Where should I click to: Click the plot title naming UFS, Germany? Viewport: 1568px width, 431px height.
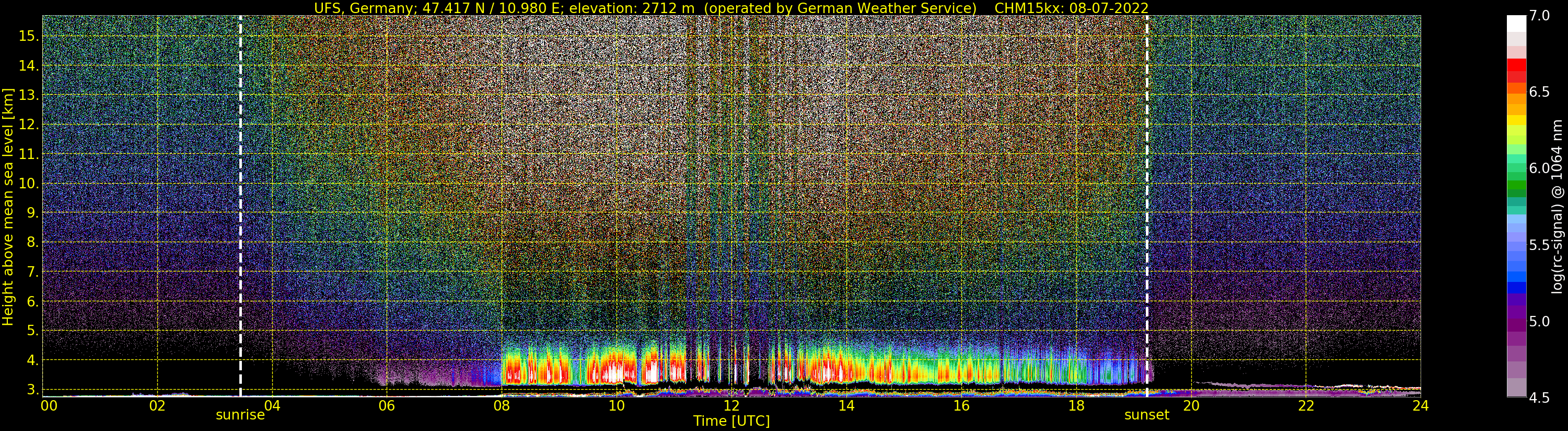pyautogui.click(x=731, y=8)
